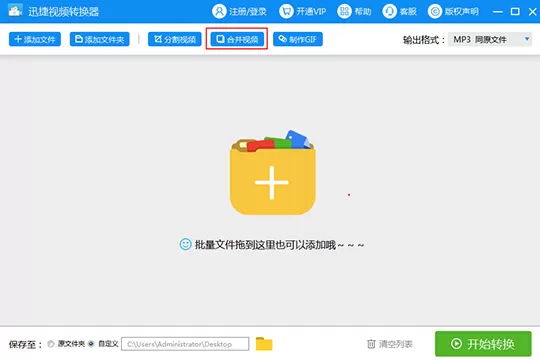This screenshot has height=360, width=540.
Task: Click the smiley icon beside the drag hint
Action: (x=185, y=244)
